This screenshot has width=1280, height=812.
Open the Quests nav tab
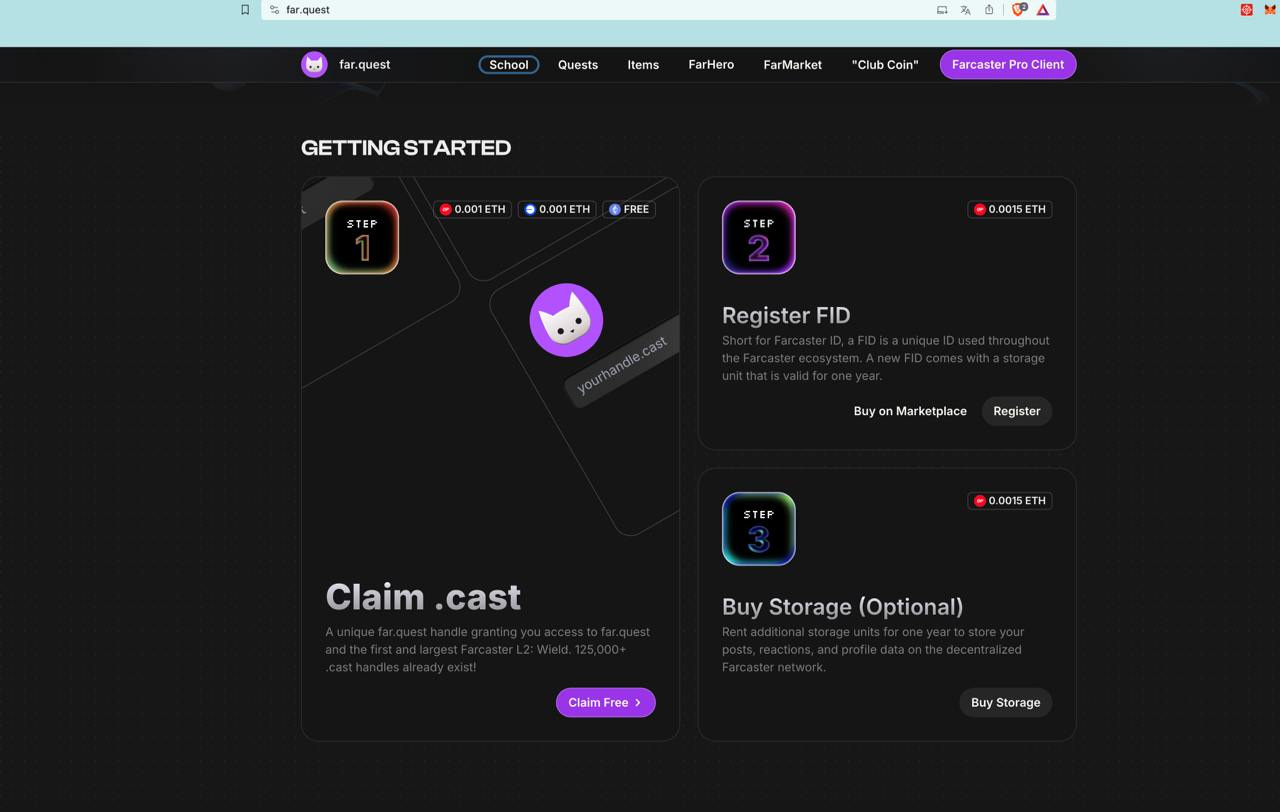[578, 64]
